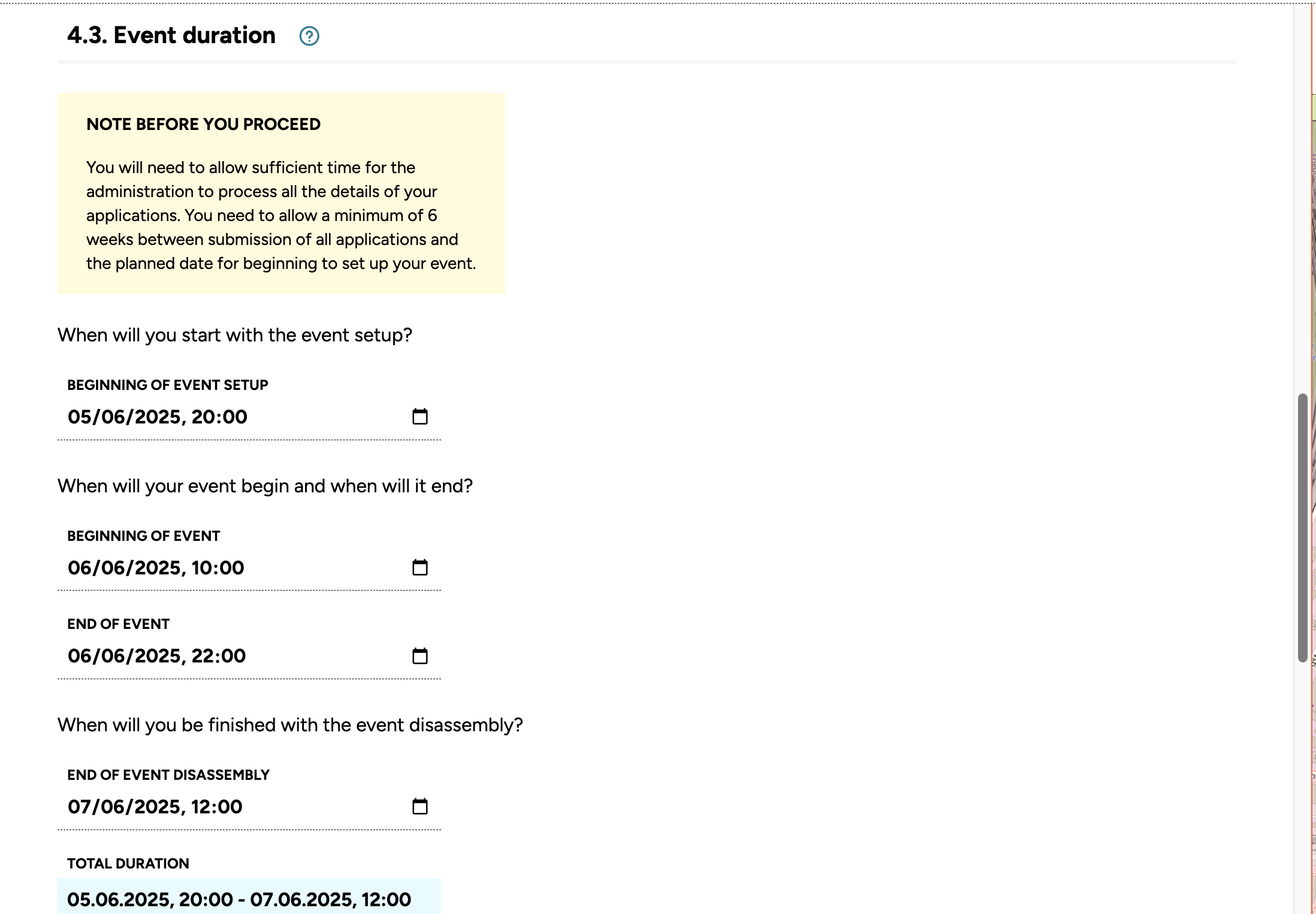The height and width of the screenshot is (914, 1316).
Task: Click the vertical page scrollbar thumb
Action: click(1302, 527)
